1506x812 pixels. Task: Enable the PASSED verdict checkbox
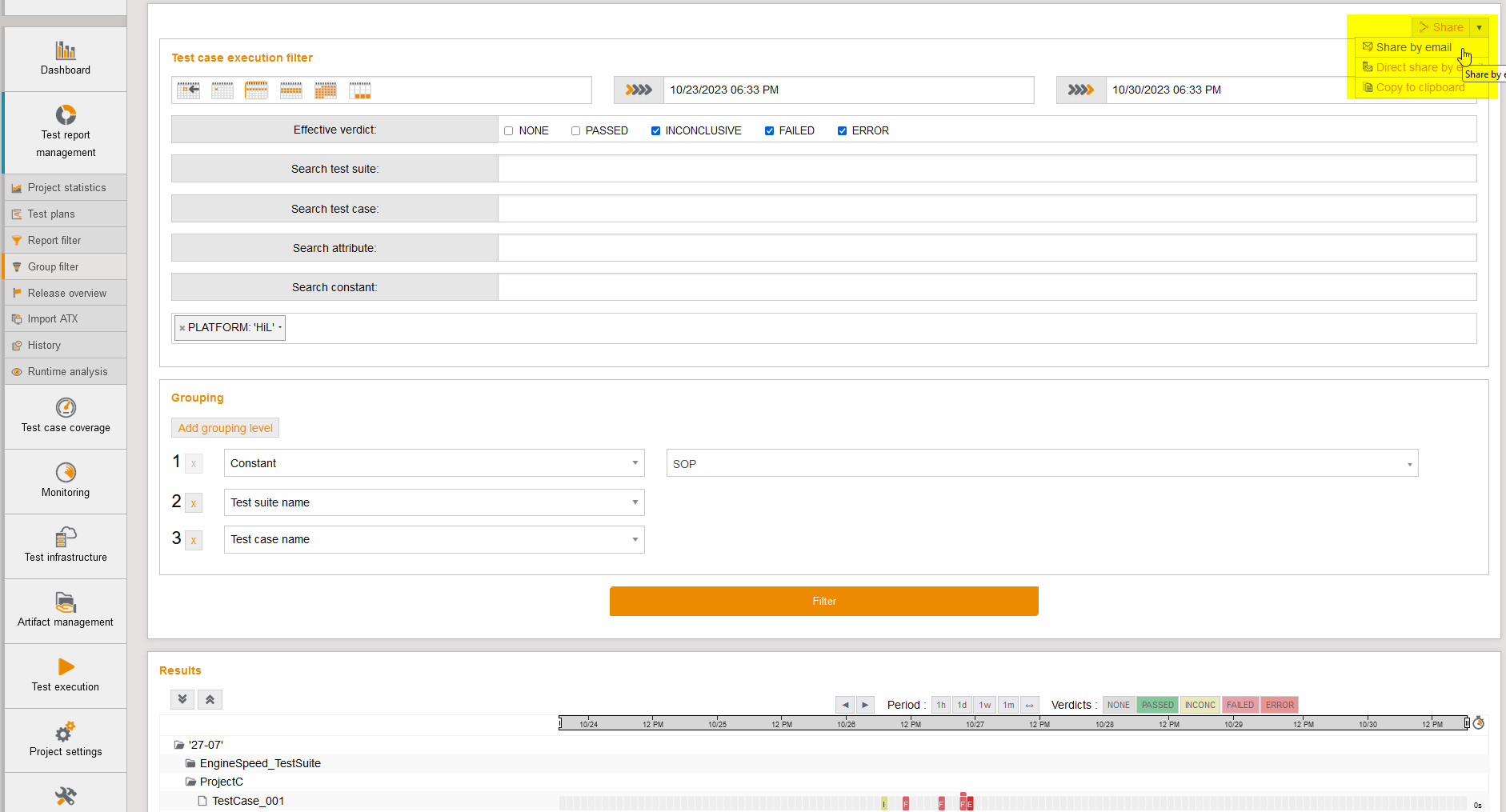[x=575, y=130]
